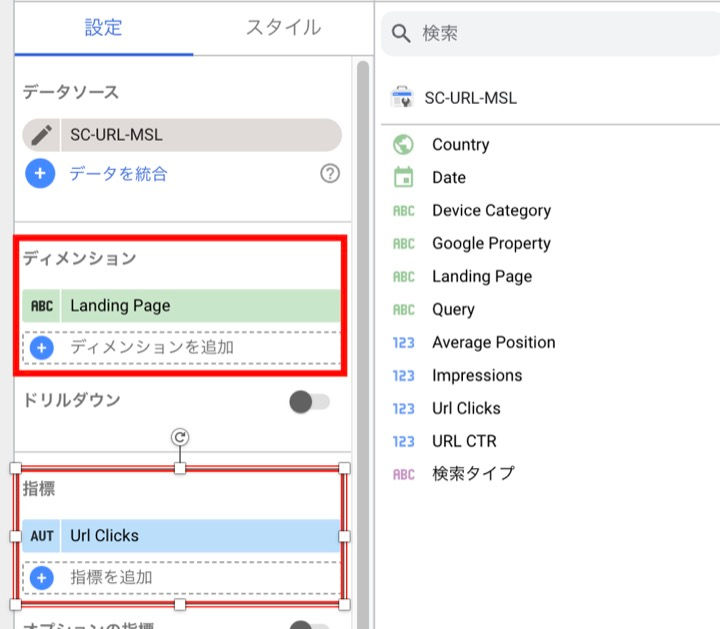The width and height of the screenshot is (720, 629).
Task: Click the pencil edit icon for SC-URL-MSL
Action: point(41,135)
